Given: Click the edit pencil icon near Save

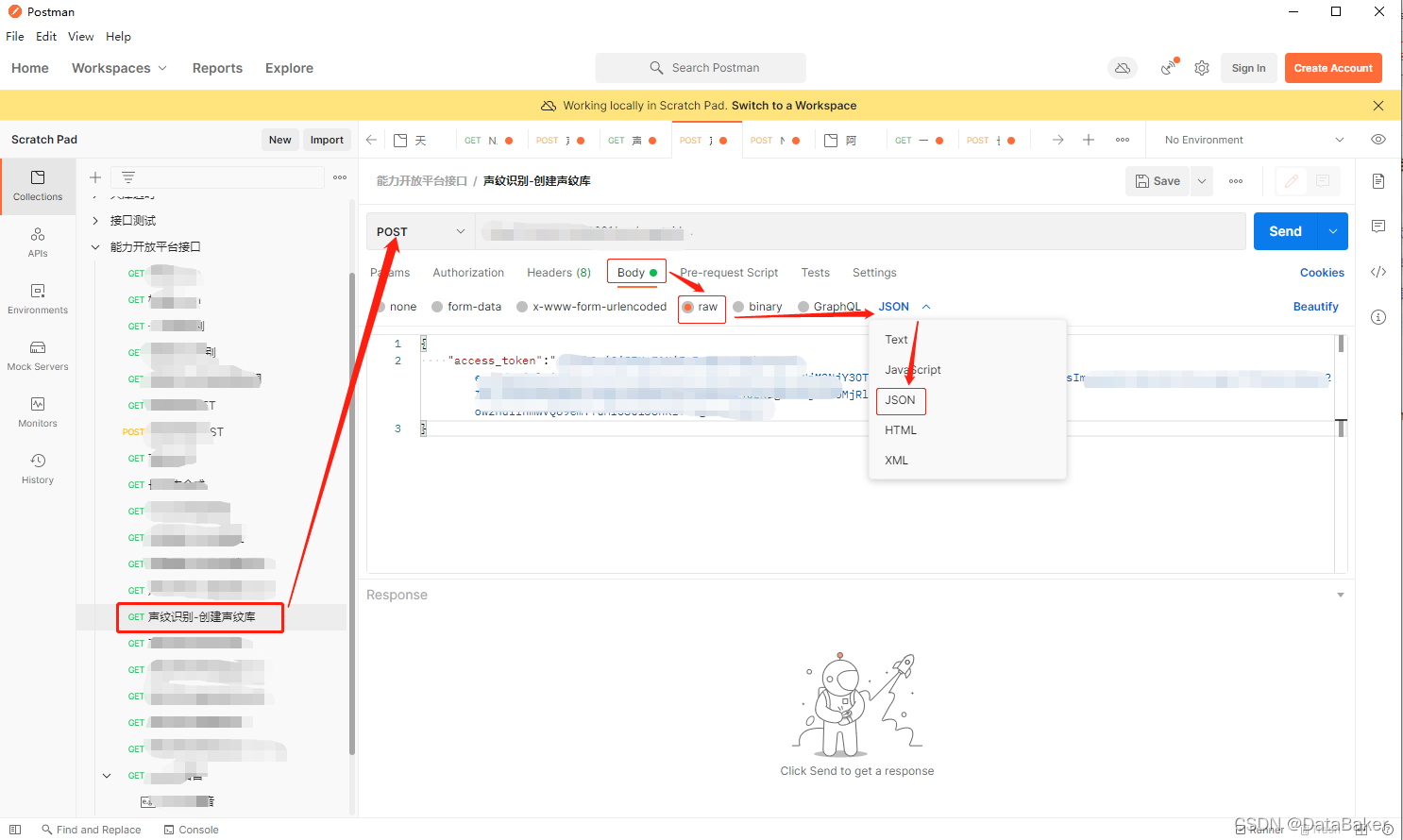Looking at the screenshot, I should point(1292,181).
